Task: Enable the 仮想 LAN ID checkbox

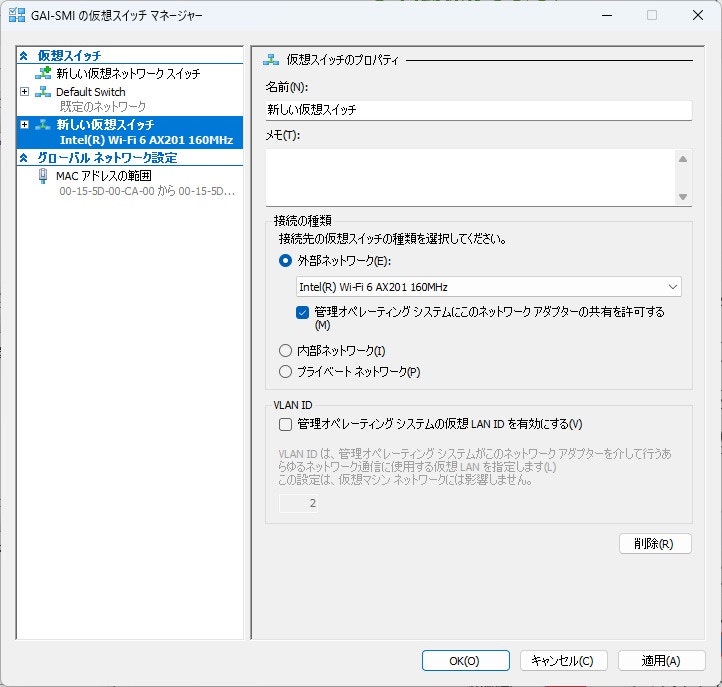Action: click(x=285, y=424)
